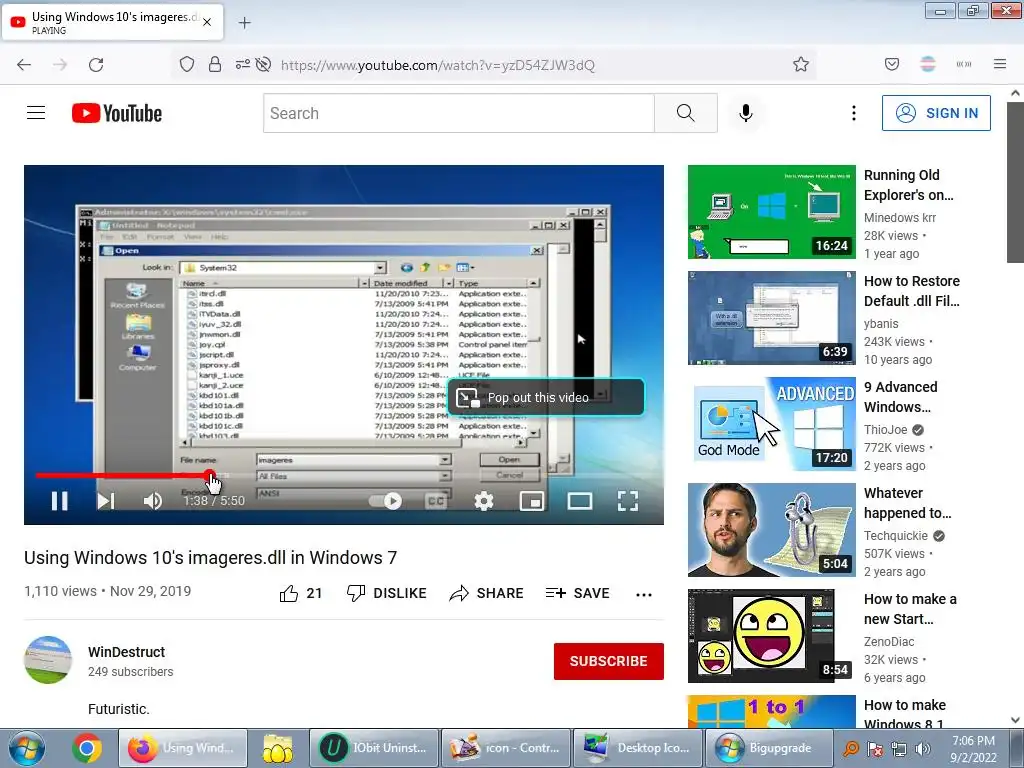This screenshot has height=768, width=1024.
Task: Reload the current page
Action: (96, 65)
